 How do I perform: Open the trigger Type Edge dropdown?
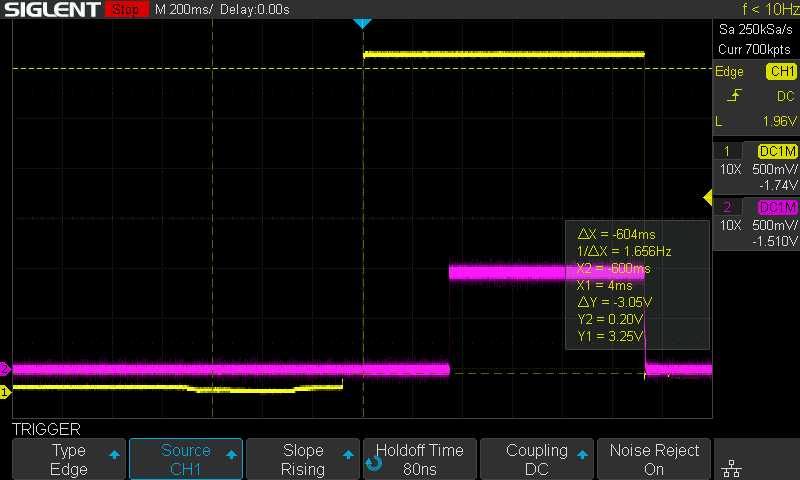tap(69, 459)
